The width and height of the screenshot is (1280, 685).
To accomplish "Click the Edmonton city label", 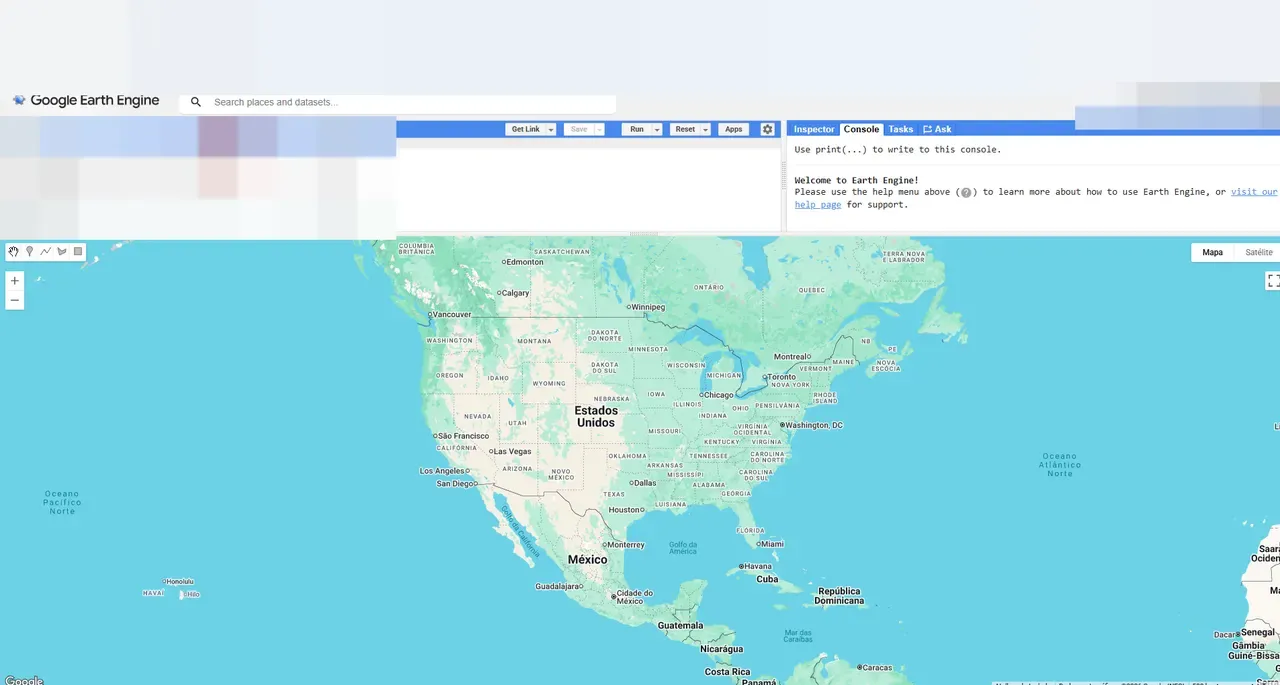I will click(524, 262).
